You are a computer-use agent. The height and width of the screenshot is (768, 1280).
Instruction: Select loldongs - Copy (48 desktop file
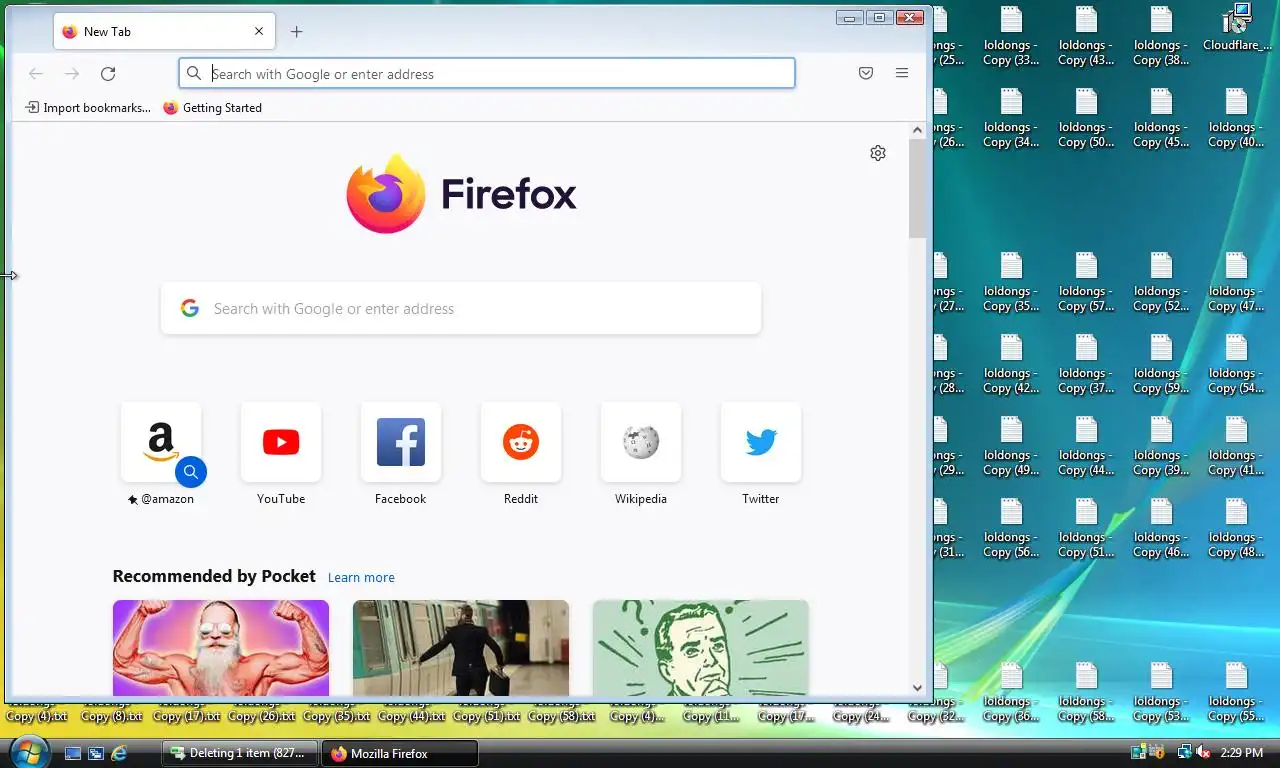1236,528
